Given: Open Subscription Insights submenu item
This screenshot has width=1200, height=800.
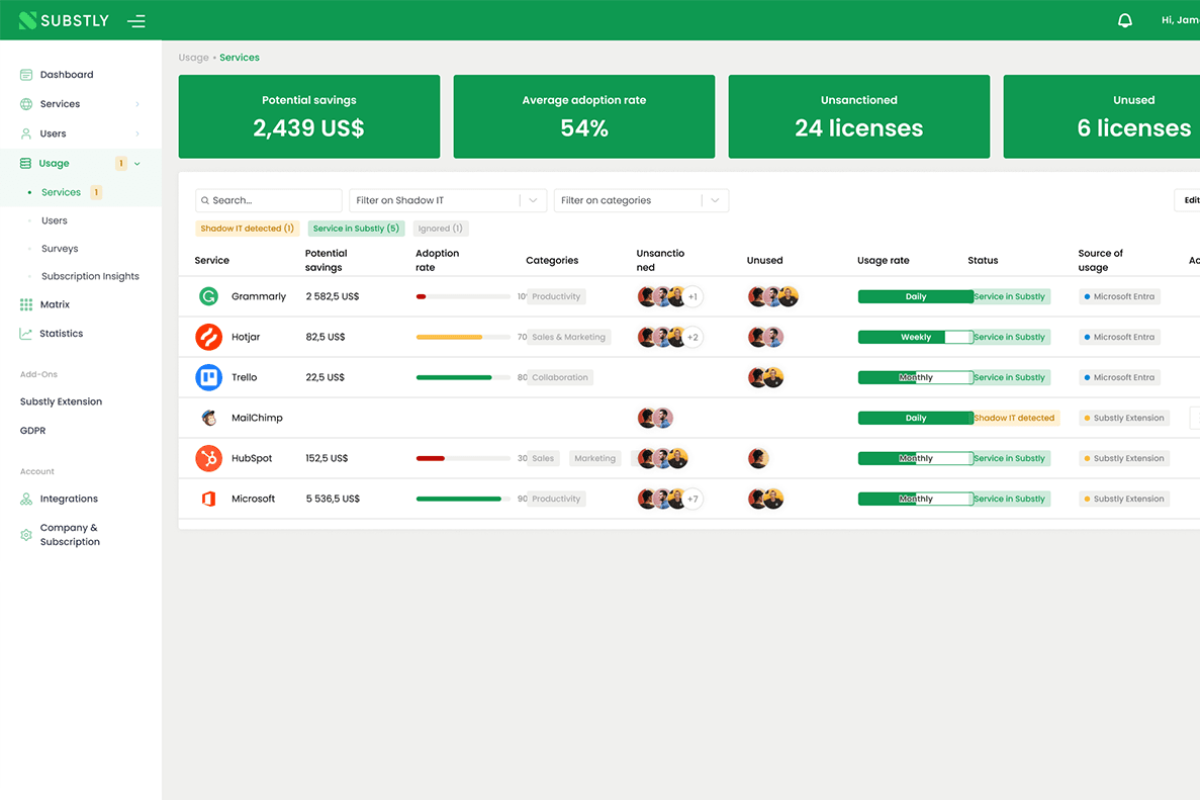Looking at the screenshot, I should (90, 277).
